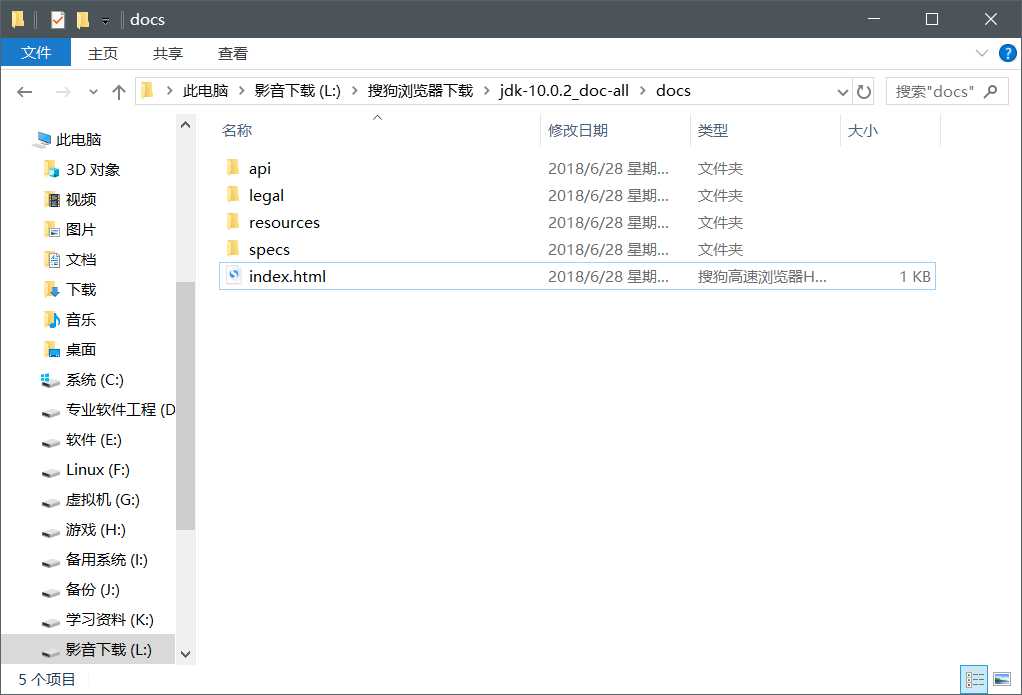Select the specs folder
The image size is (1022, 695).
[577, 249]
